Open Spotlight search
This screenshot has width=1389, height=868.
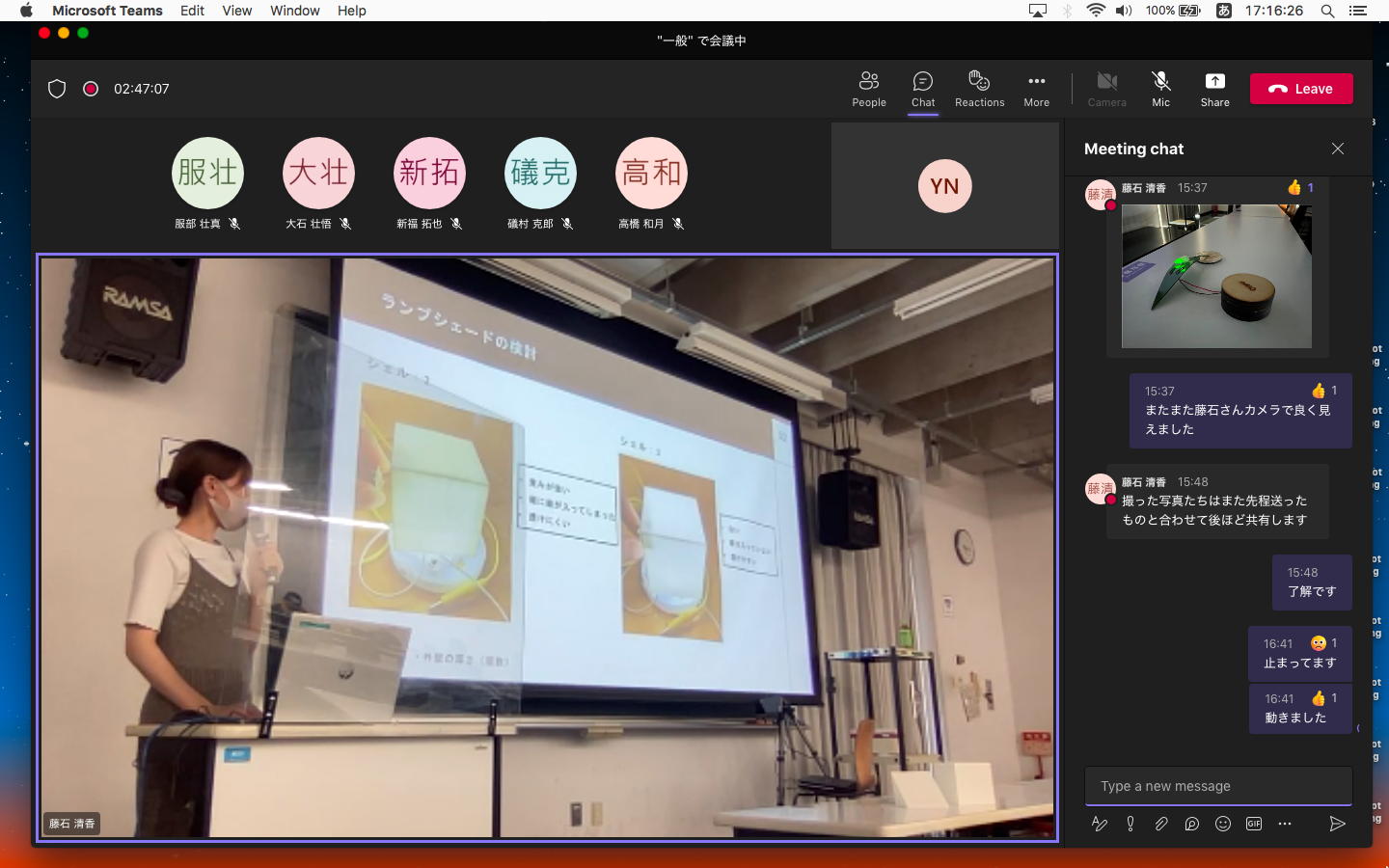[x=1327, y=11]
